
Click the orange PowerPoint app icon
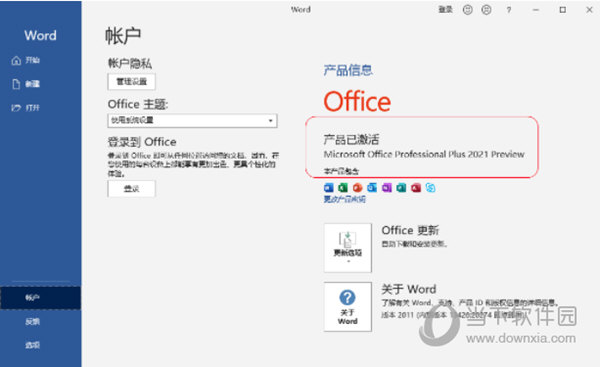click(x=357, y=188)
